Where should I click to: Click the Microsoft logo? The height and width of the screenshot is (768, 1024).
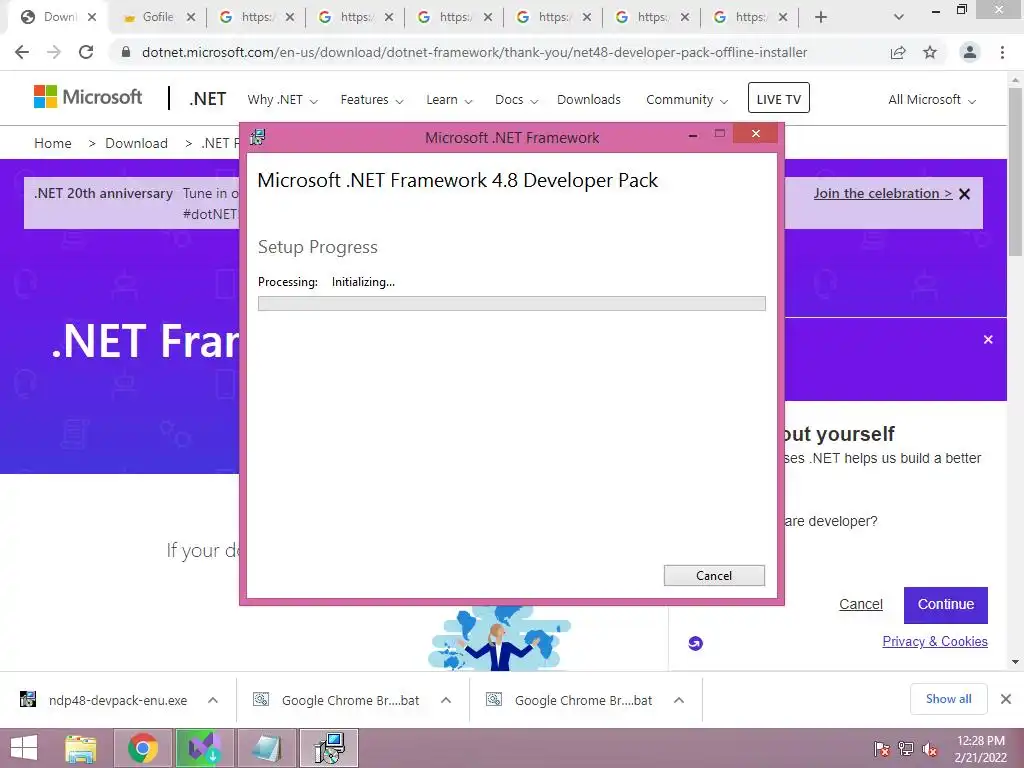[x=88, y=97]
